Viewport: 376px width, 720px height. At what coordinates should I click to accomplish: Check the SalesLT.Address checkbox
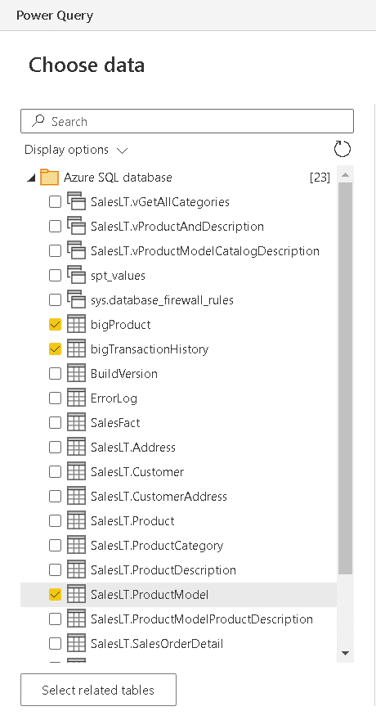[55, 447]
